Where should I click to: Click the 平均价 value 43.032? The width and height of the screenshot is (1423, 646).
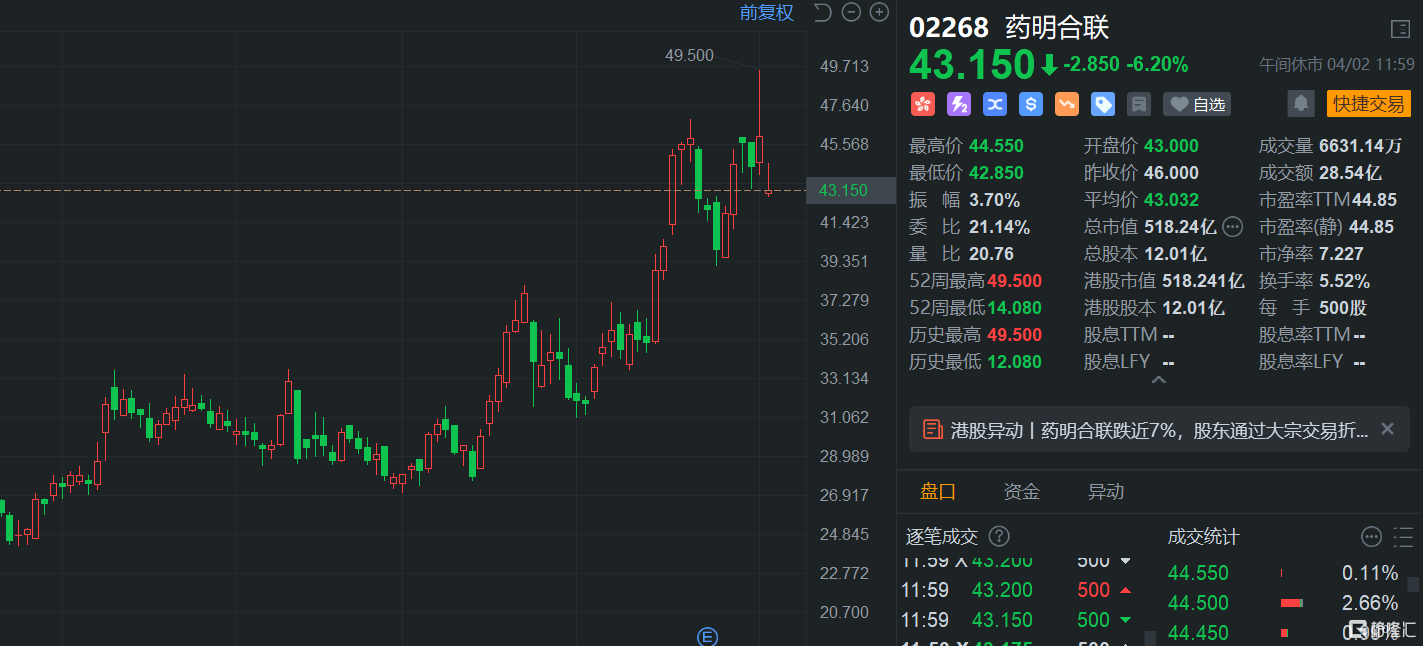pos(1171,200)
